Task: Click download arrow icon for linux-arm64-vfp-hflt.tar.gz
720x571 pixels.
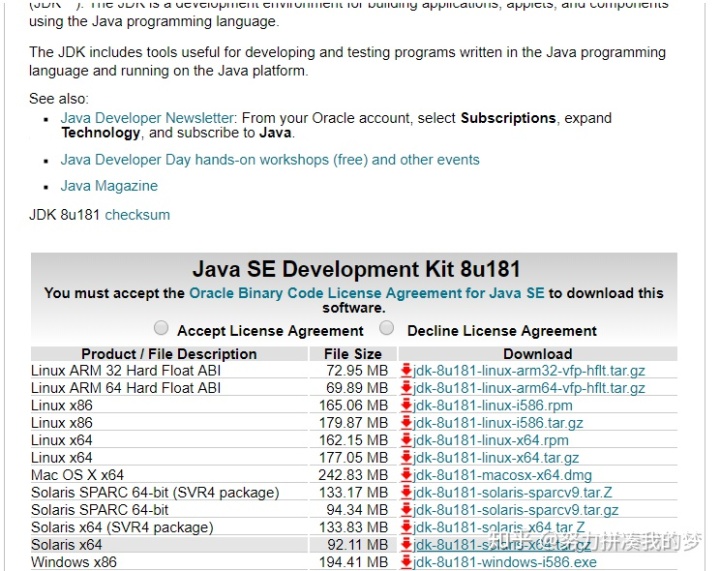Action: coord(406,388)
